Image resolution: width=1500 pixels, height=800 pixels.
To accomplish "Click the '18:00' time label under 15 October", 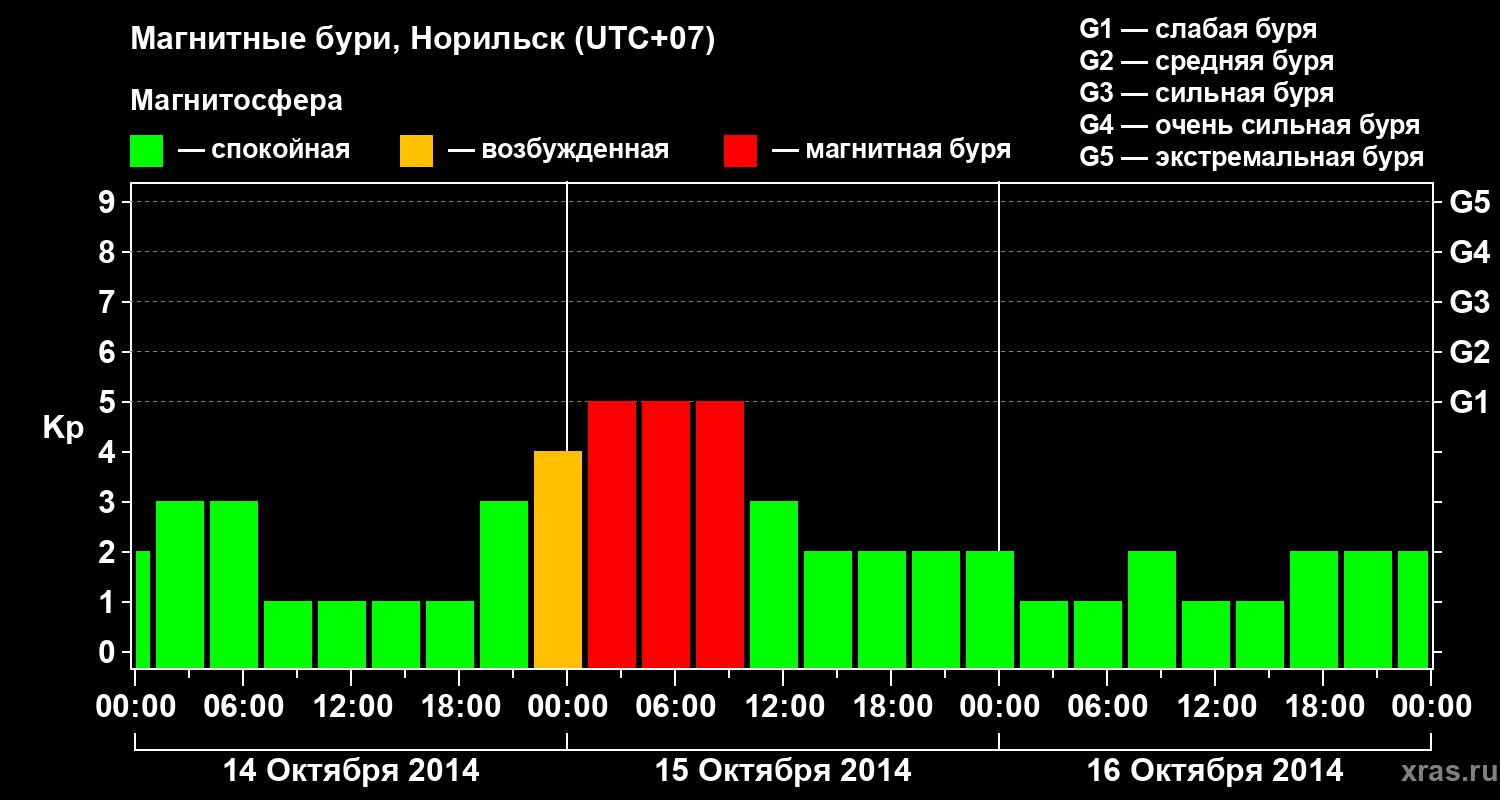I will coord(891,706).
